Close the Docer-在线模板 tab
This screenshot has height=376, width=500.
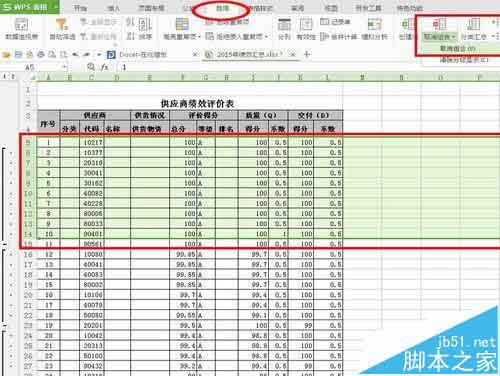pos(196,54)
